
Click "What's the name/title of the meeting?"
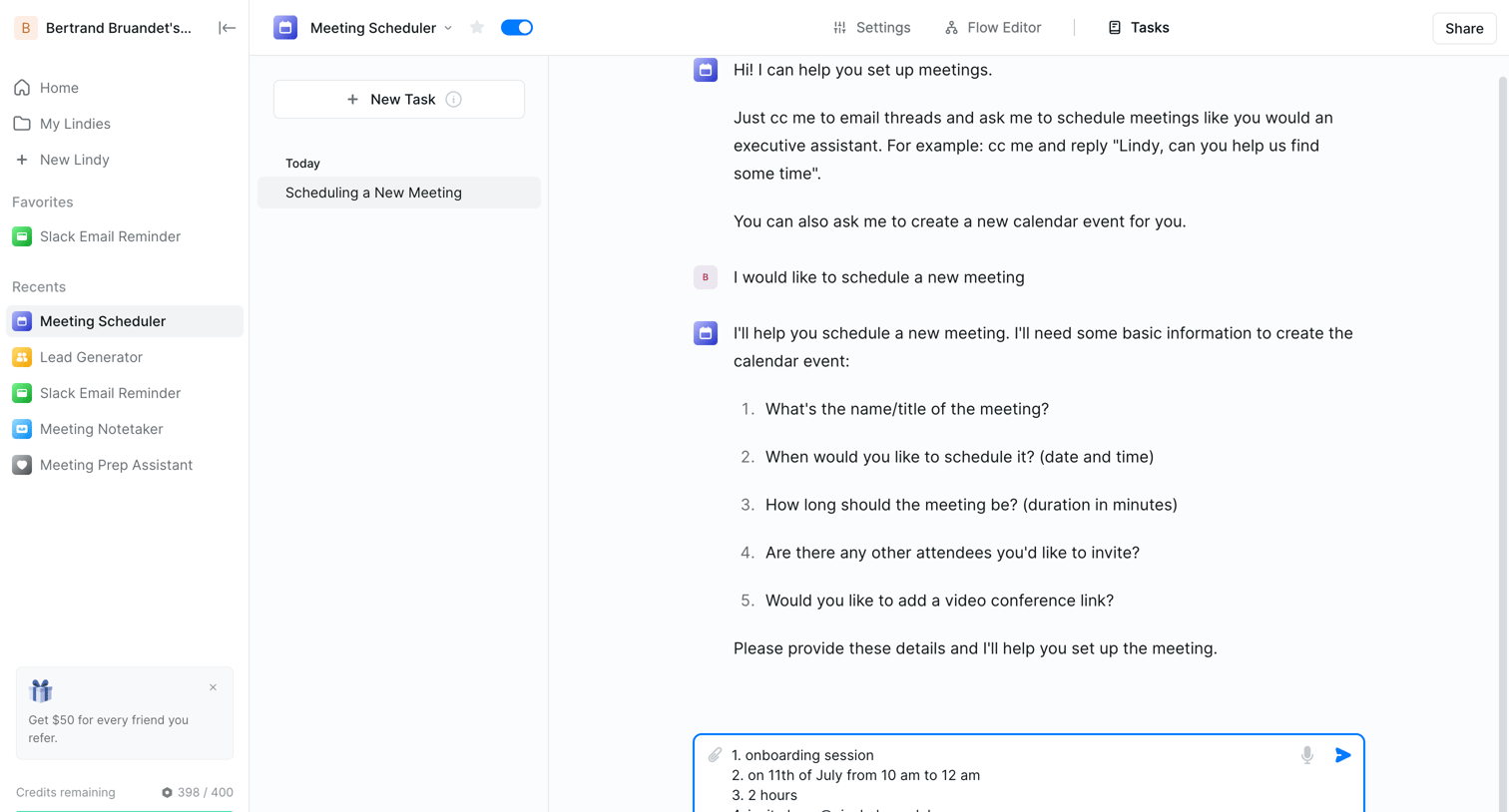[907, 409]
